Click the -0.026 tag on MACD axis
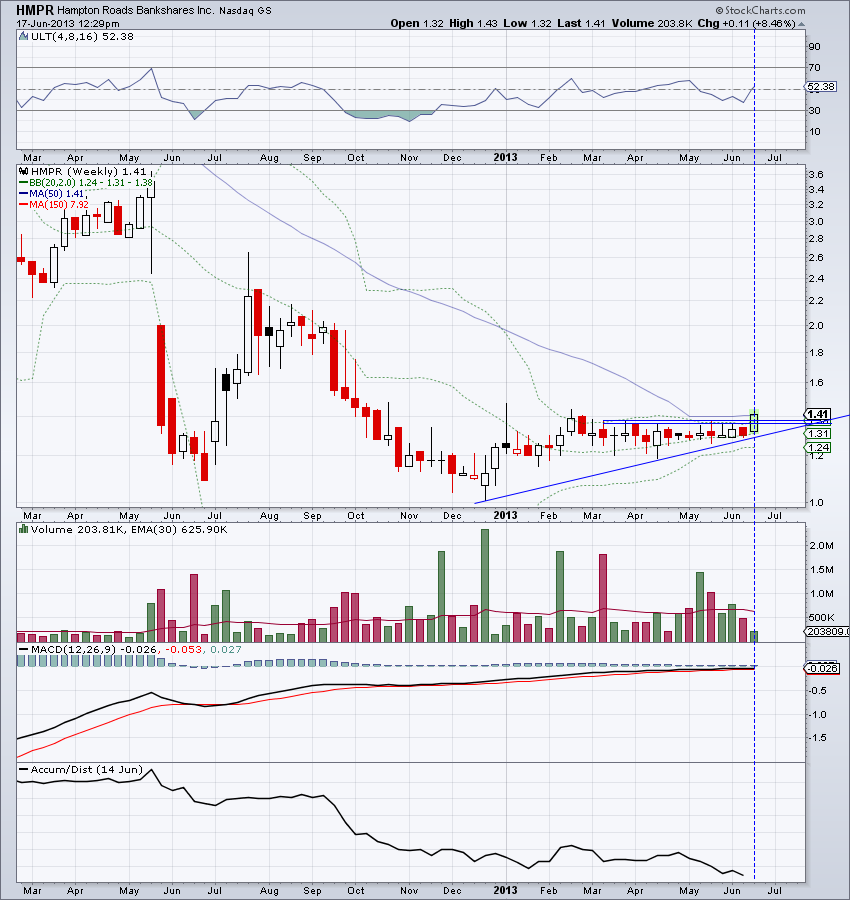Screen dimensions: 850x900 [822, 668]
